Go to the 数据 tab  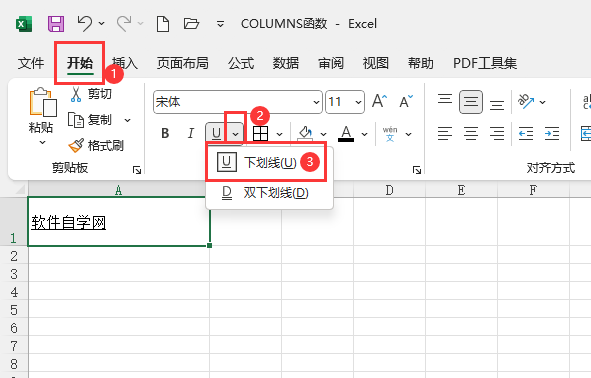(286, 63)
